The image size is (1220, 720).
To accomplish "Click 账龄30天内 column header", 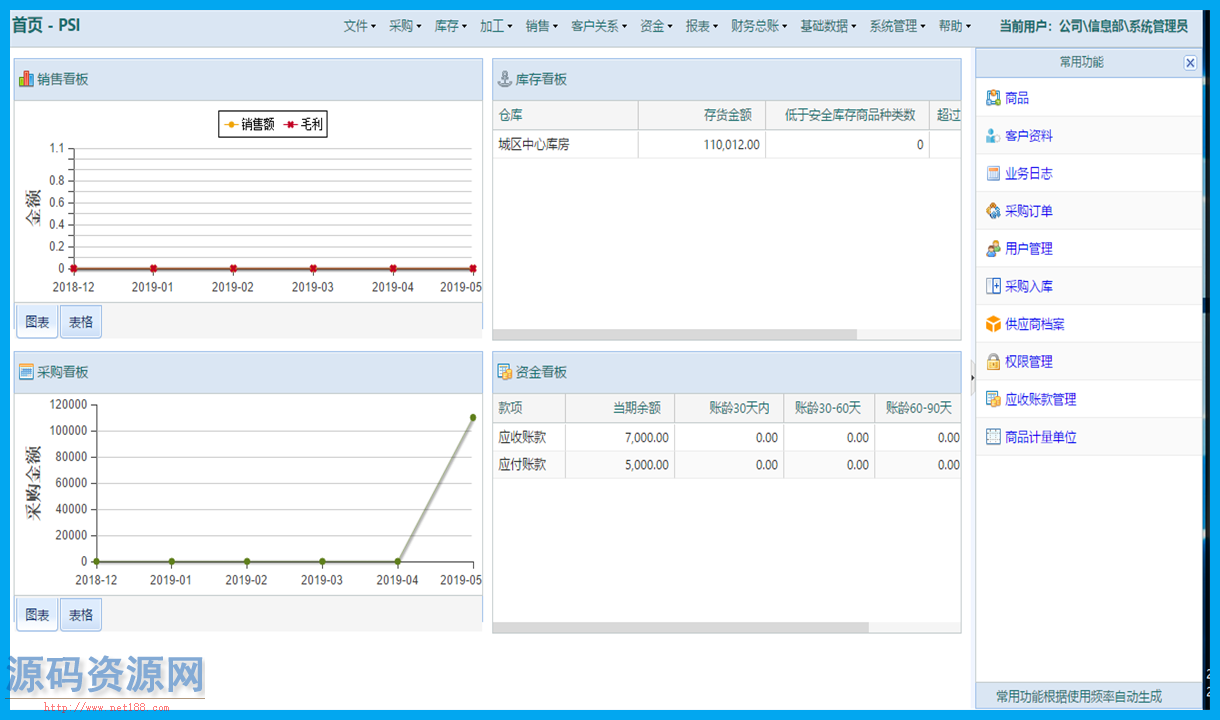I will 729,408.
